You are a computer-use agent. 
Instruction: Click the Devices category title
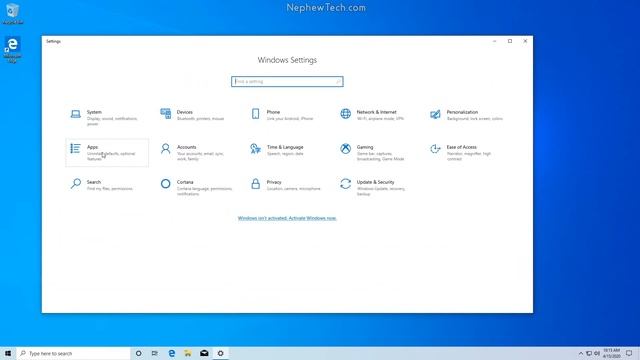[x=184, y=112]
